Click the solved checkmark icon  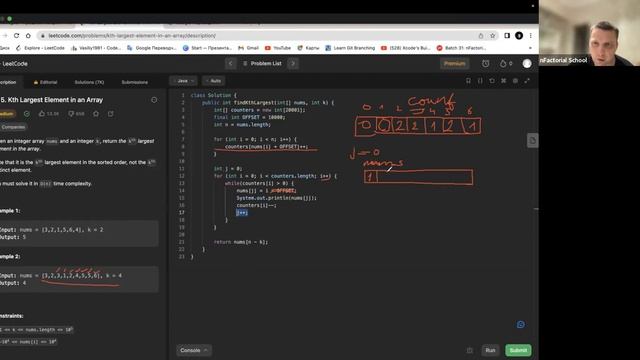pos(27,114)
